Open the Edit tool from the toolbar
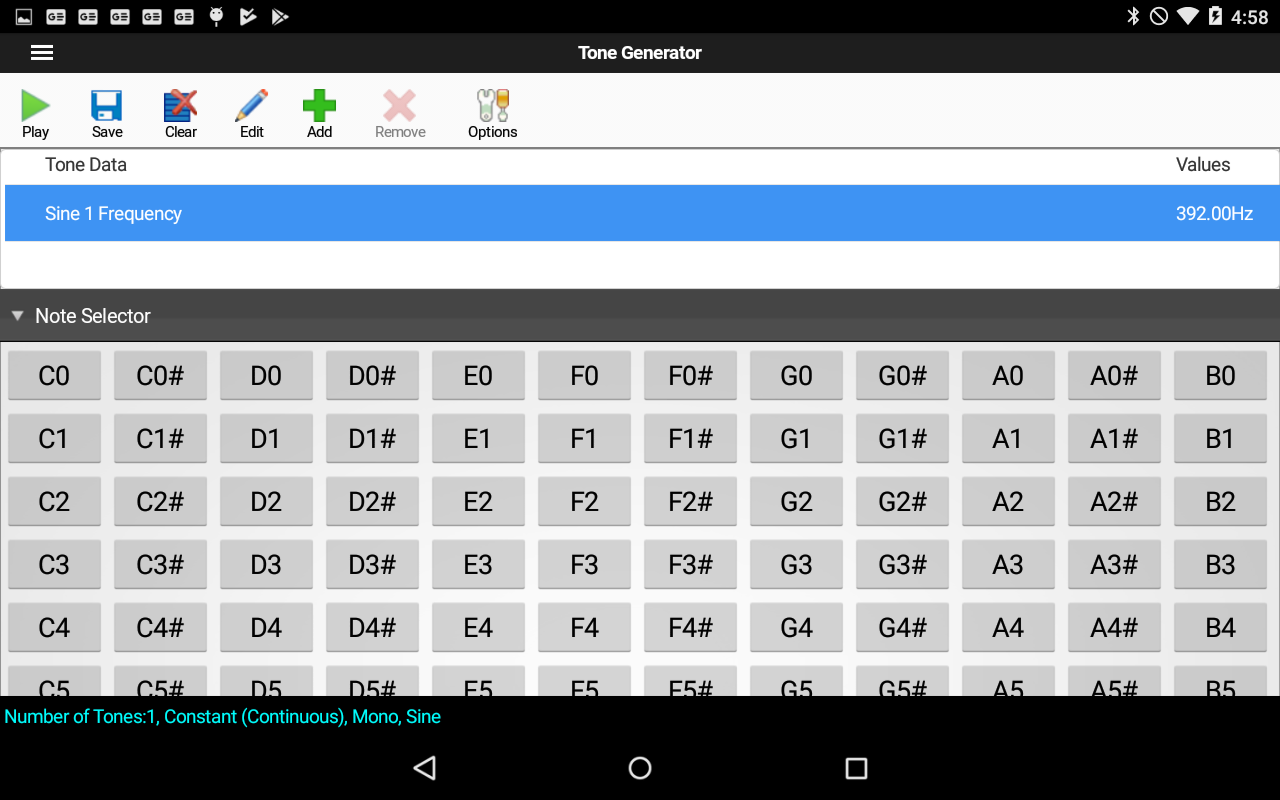Image resolution: width=1280 pixels, height=800 pixels. pos(250,110)
